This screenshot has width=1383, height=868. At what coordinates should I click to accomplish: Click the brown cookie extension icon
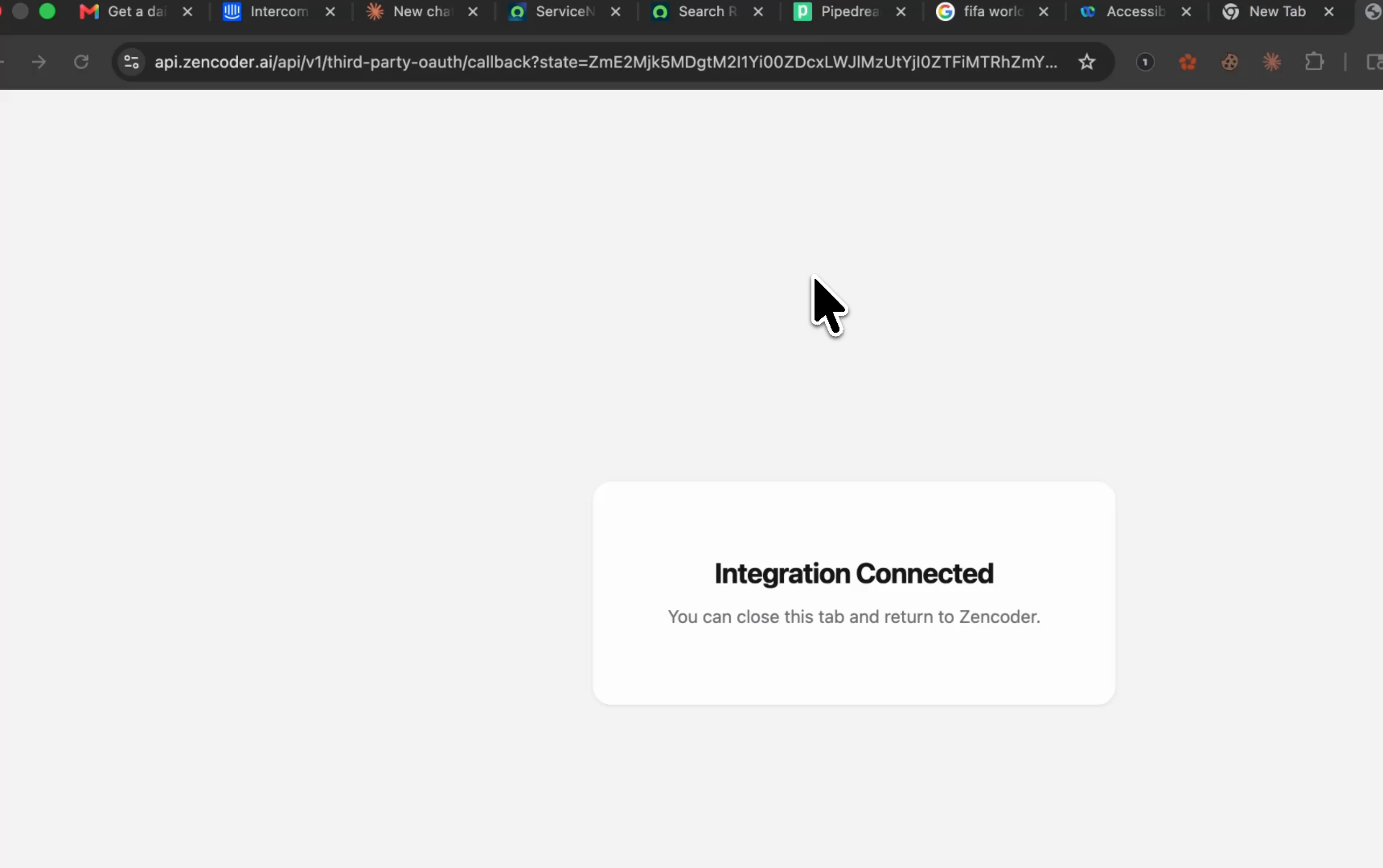pos(1229,62)
